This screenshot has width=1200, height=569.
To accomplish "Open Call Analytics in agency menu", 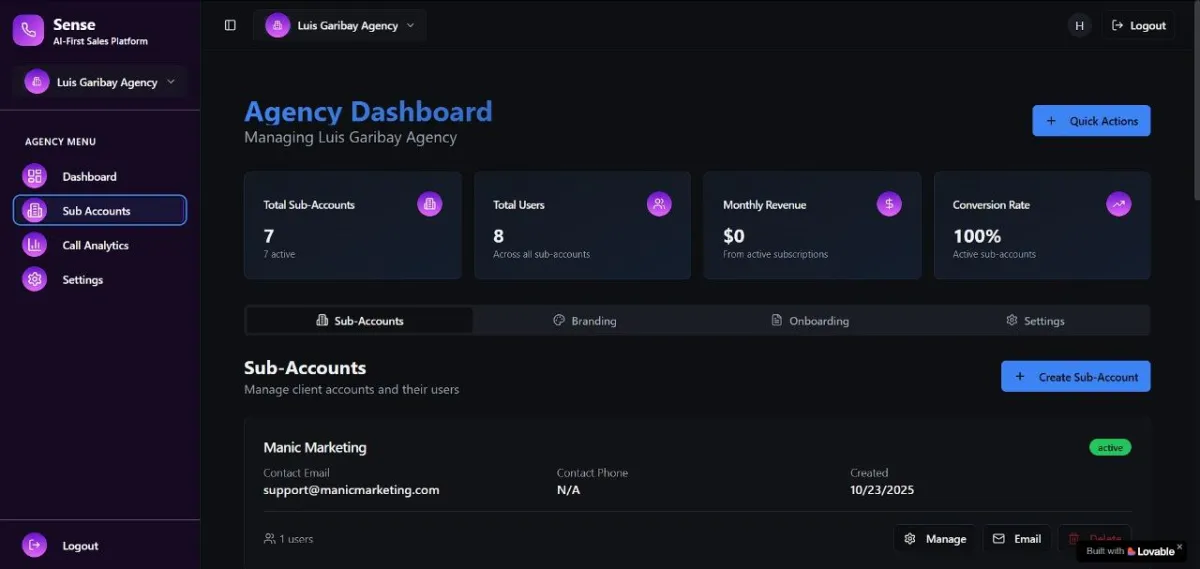I will tap(100, 245).
